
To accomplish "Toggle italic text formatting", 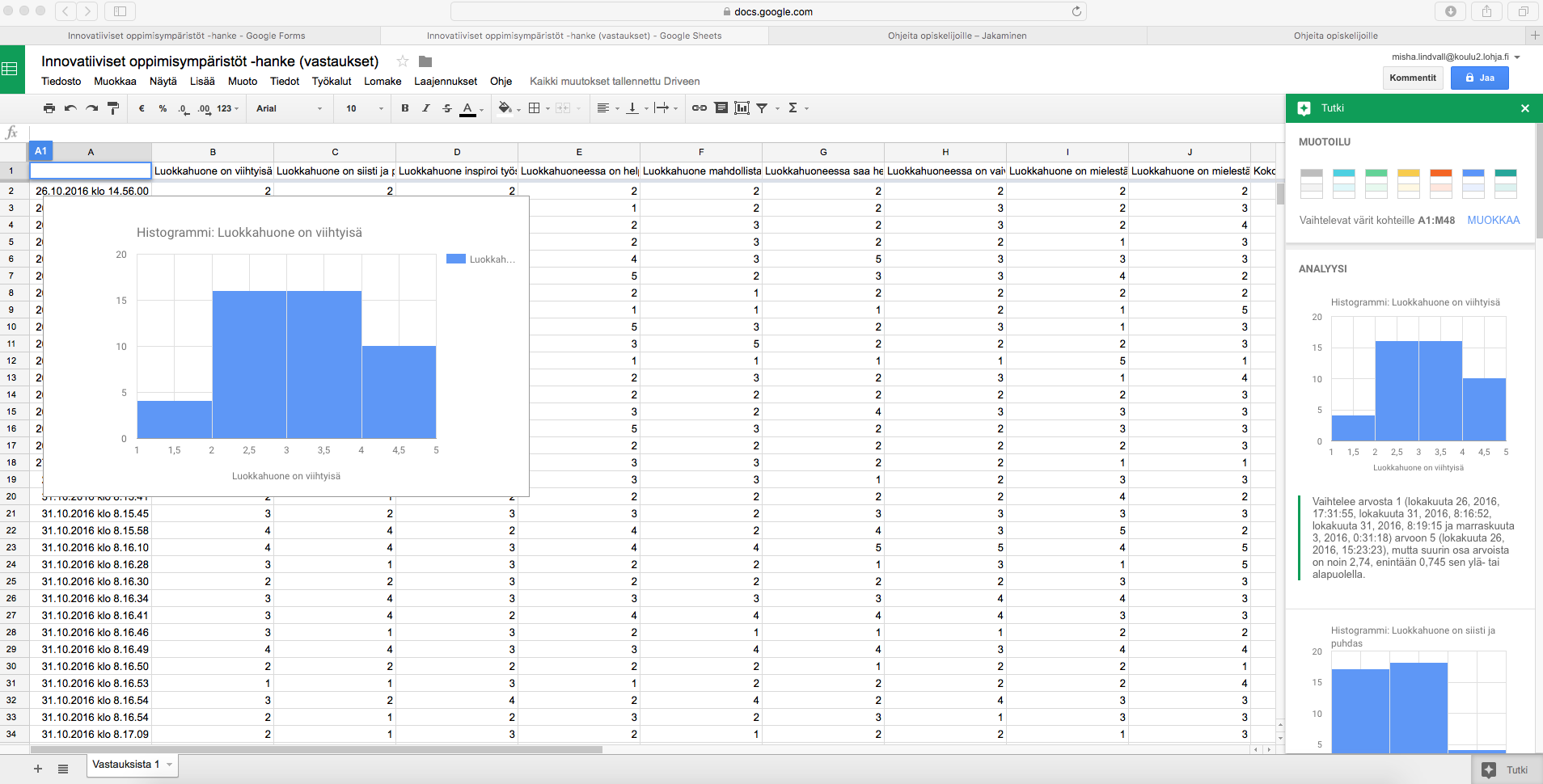I will (426, 108).
